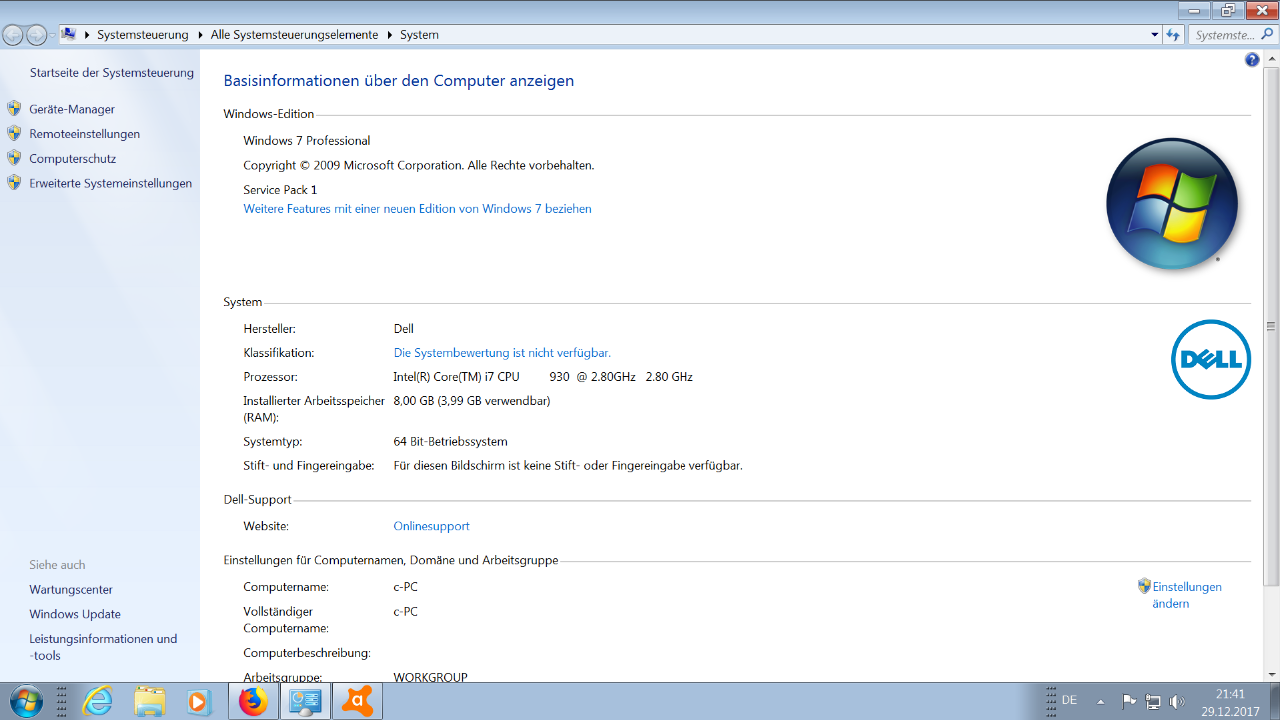Screen dimensions: 1280x720
Task: Click the Remoteeinstellungen shield icon
Action: pyautogui.click(x=13, y=133)
